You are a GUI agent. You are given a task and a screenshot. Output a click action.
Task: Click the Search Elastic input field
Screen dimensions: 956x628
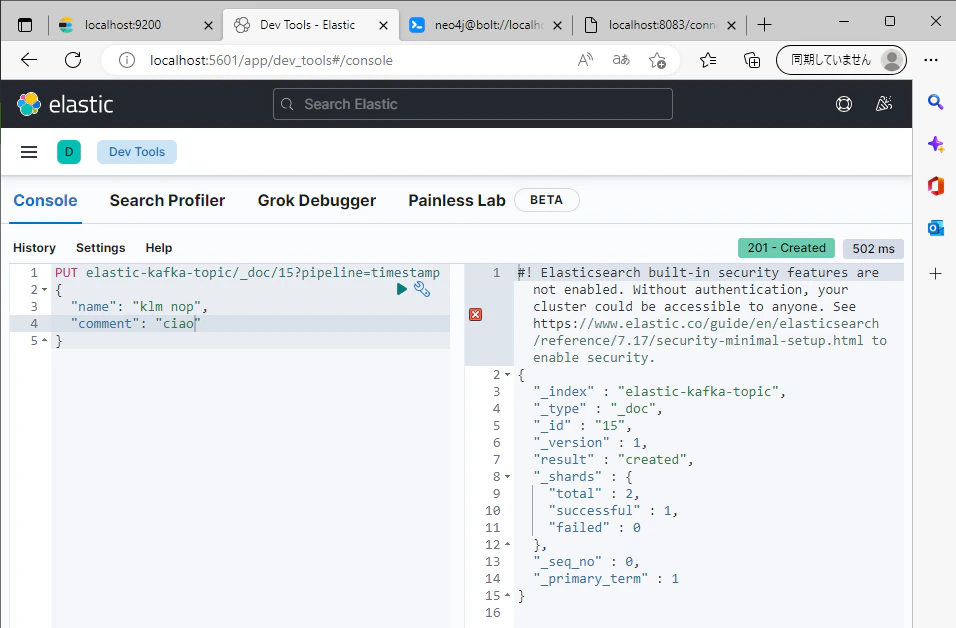(473, 104)
